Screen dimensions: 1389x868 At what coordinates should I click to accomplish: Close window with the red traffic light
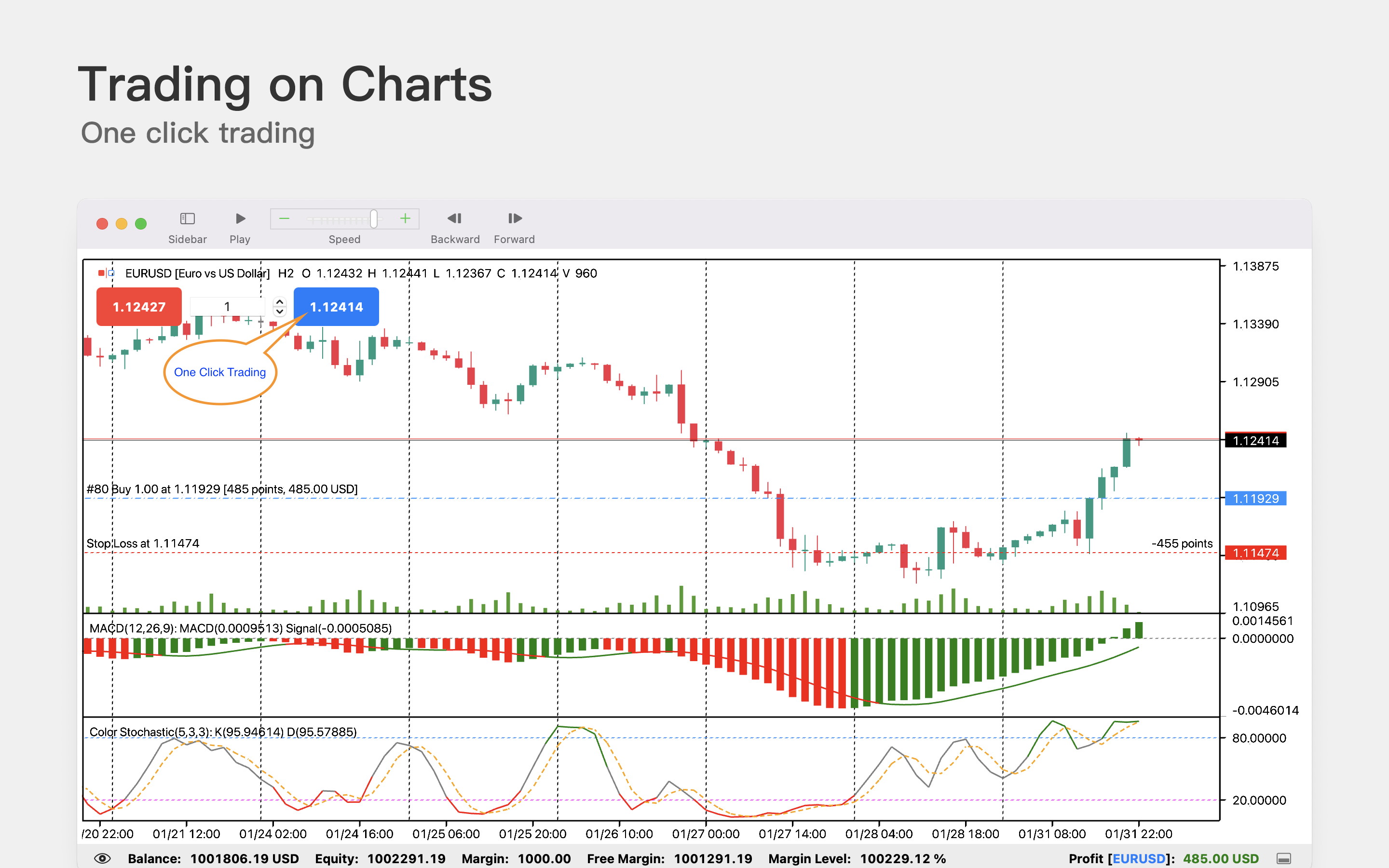tap(102, 224)
